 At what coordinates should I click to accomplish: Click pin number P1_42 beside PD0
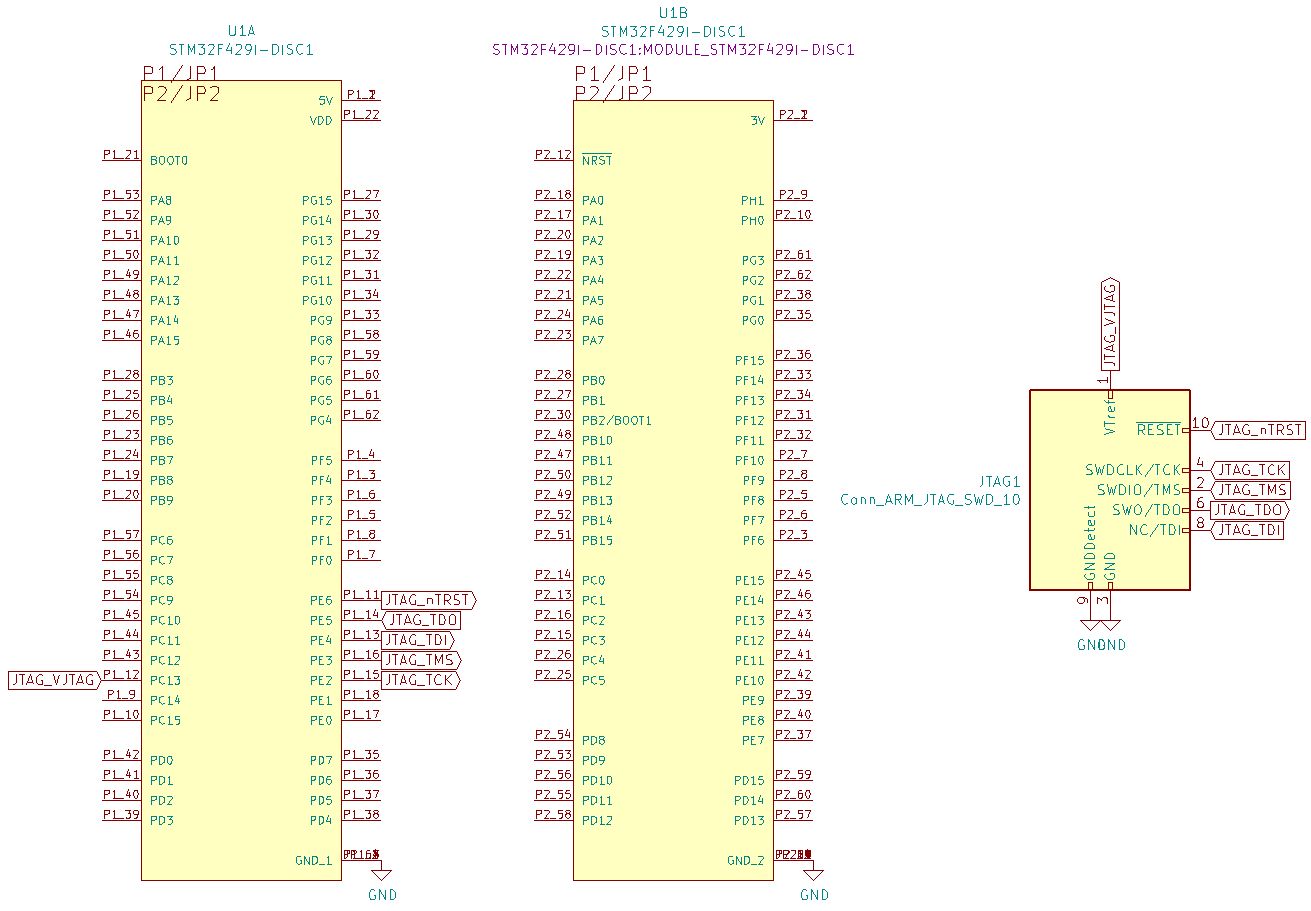(121, 754)
